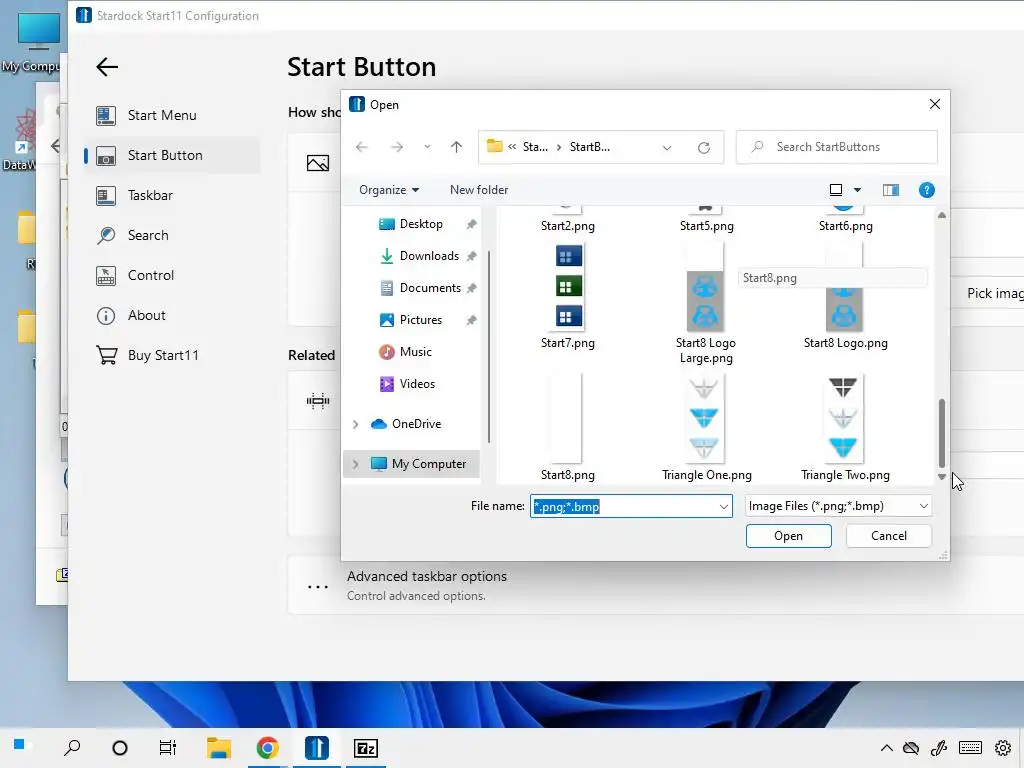Viewport: 1024px width, 768px height.
Task: Select Videos in the navigation pane
Action: click(417, 384)
